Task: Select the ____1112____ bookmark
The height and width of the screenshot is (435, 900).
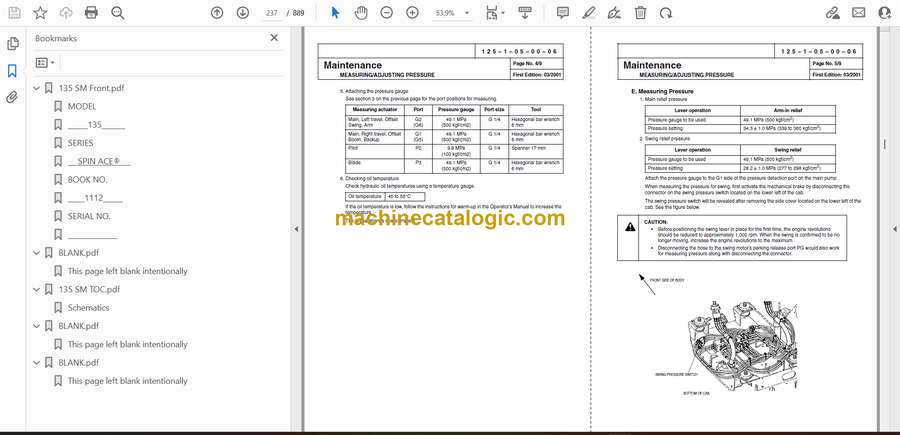Action: [x=95, y=198]
